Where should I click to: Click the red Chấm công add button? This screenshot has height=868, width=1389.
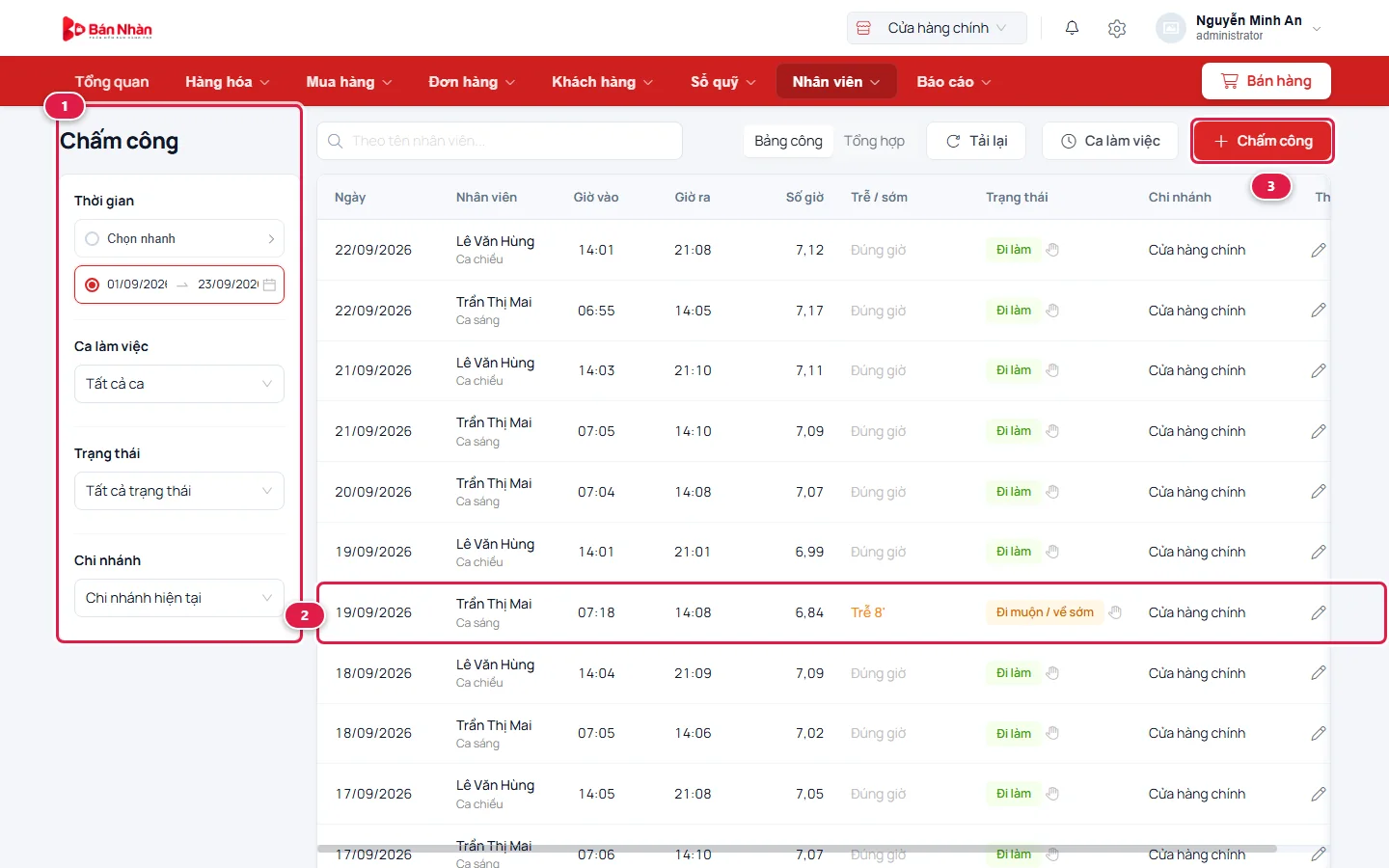tap(1263, 141)
